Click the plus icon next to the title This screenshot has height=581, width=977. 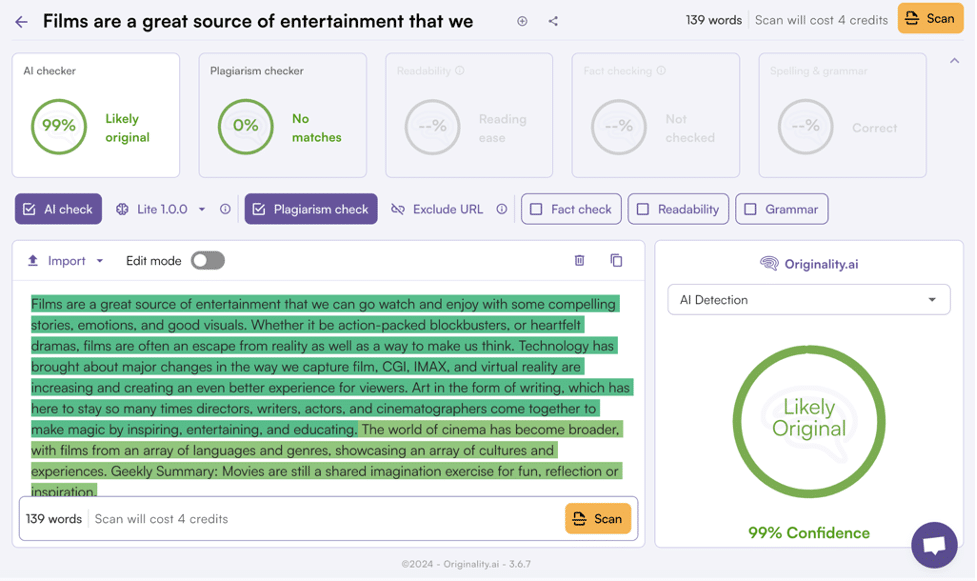point(521,20)
